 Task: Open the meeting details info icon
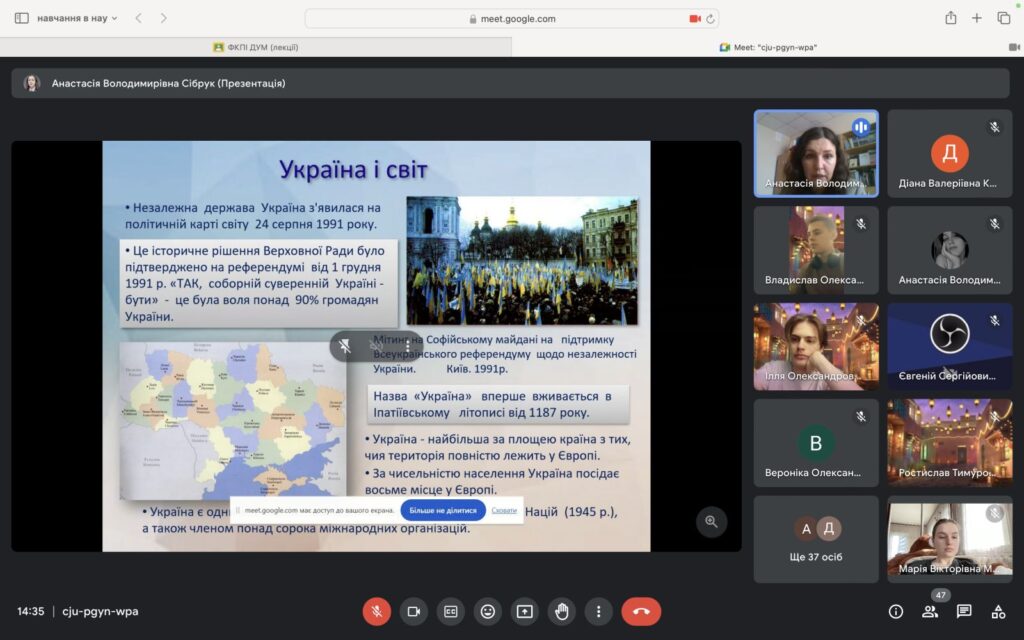pos(896,611)
